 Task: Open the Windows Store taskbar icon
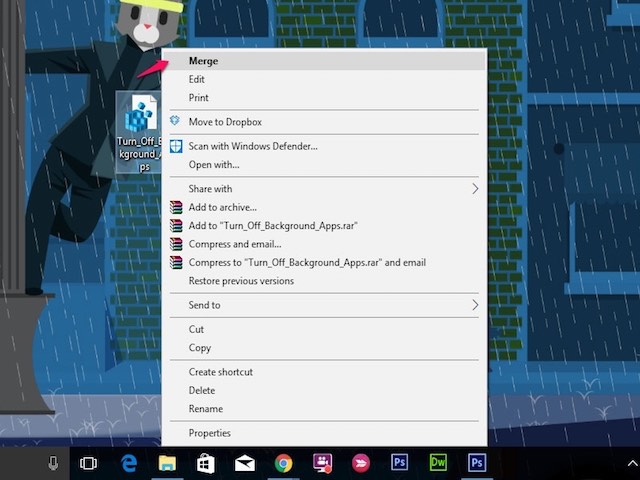pyautogui.click(x=205, y=463)
